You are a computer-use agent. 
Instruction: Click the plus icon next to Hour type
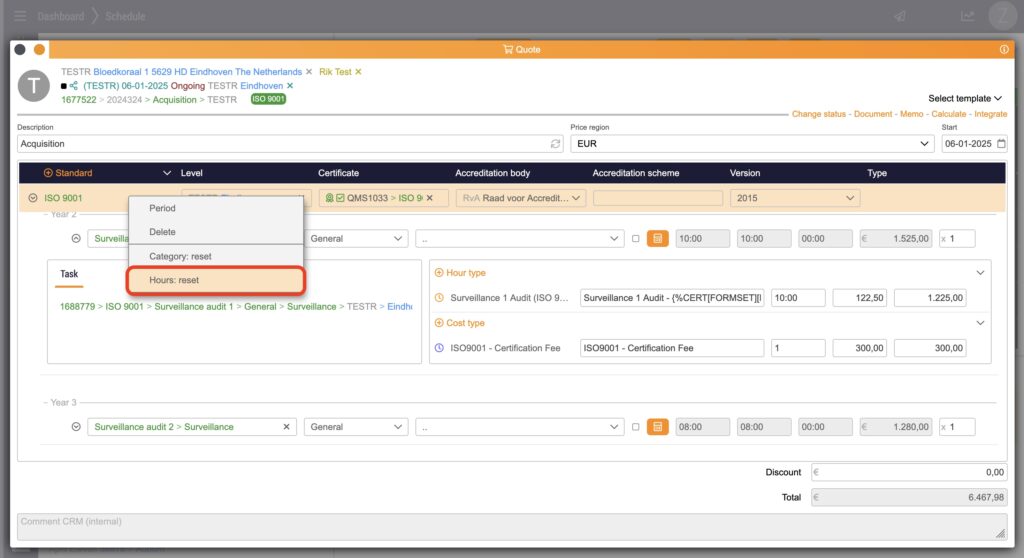439,273
